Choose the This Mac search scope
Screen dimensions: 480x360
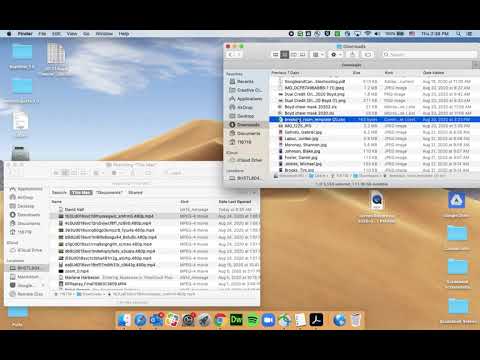81,193
